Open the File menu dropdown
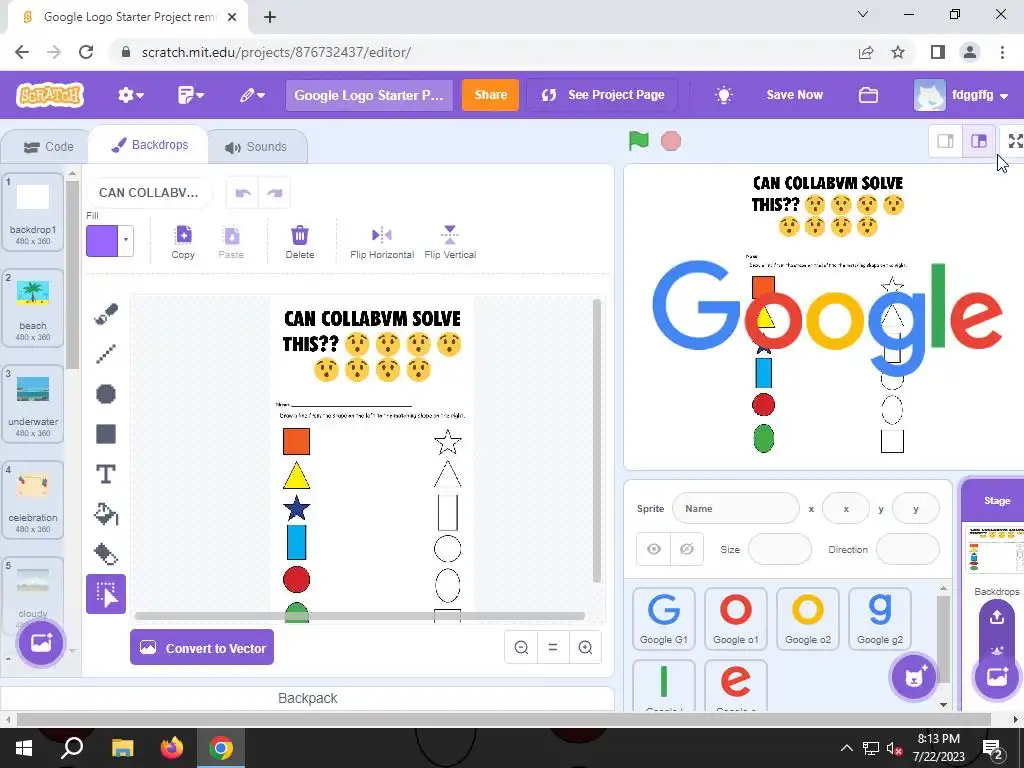The width and height of the screenshot is (1024, 768). (191, 95)
